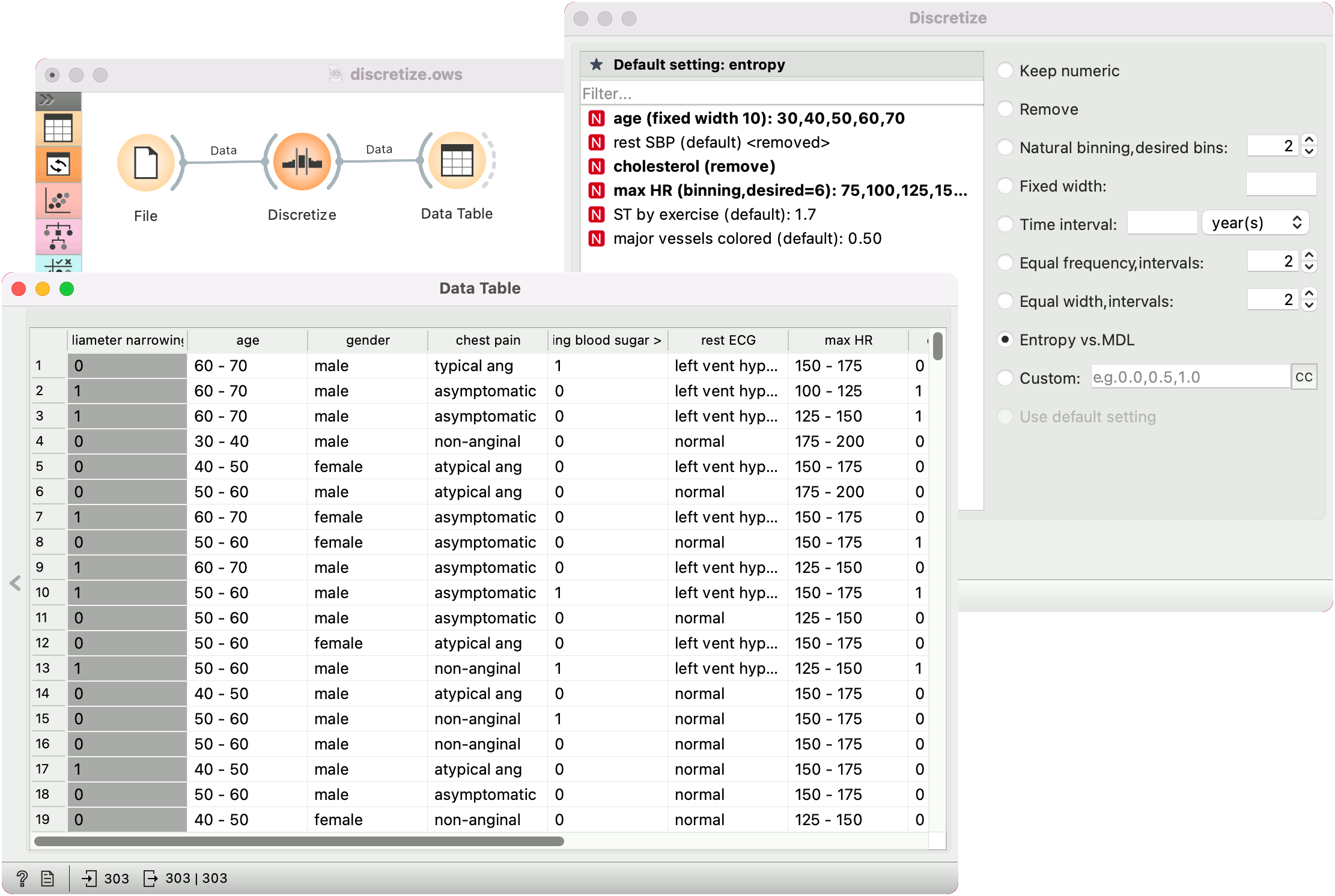Open the Model category in sidebar
The height and width of the screenshot is (896, 1335).
[58, 236]
